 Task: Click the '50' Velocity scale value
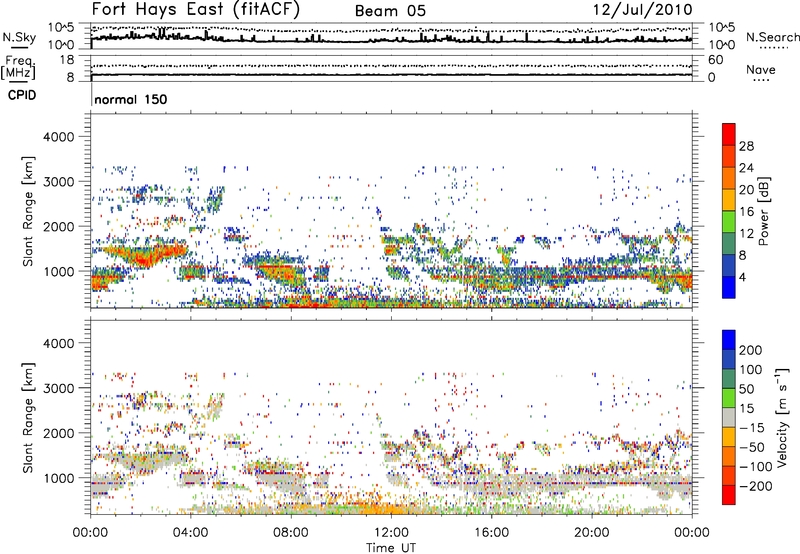746,389
